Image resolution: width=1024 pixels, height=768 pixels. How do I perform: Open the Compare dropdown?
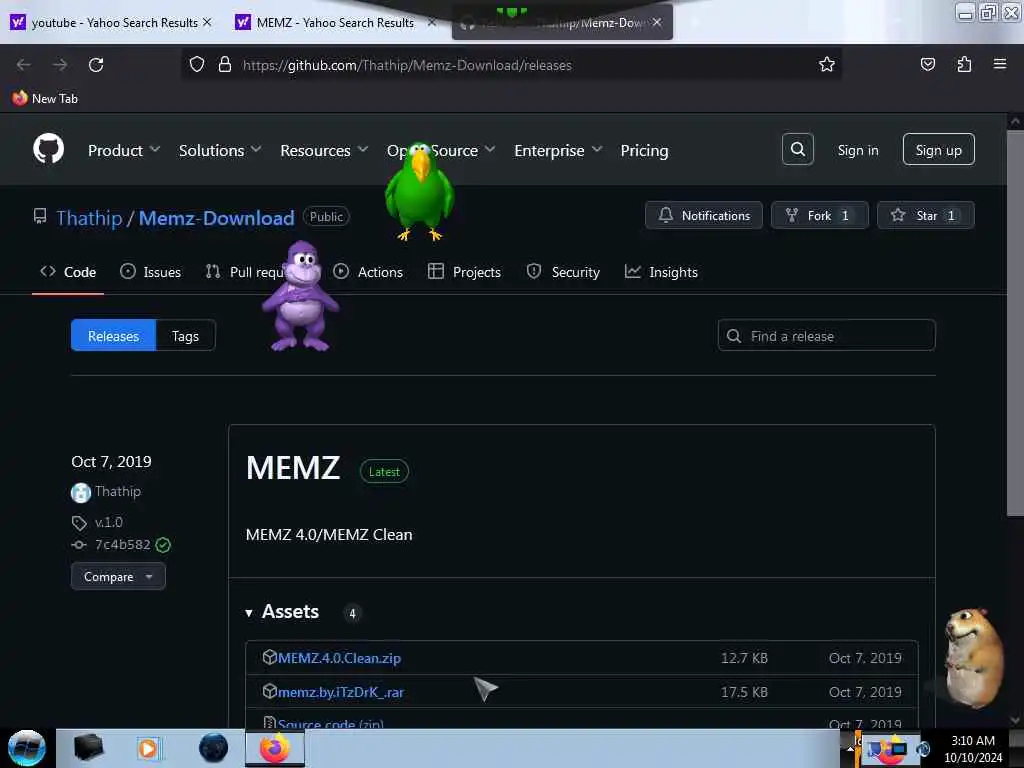[118, 577]
